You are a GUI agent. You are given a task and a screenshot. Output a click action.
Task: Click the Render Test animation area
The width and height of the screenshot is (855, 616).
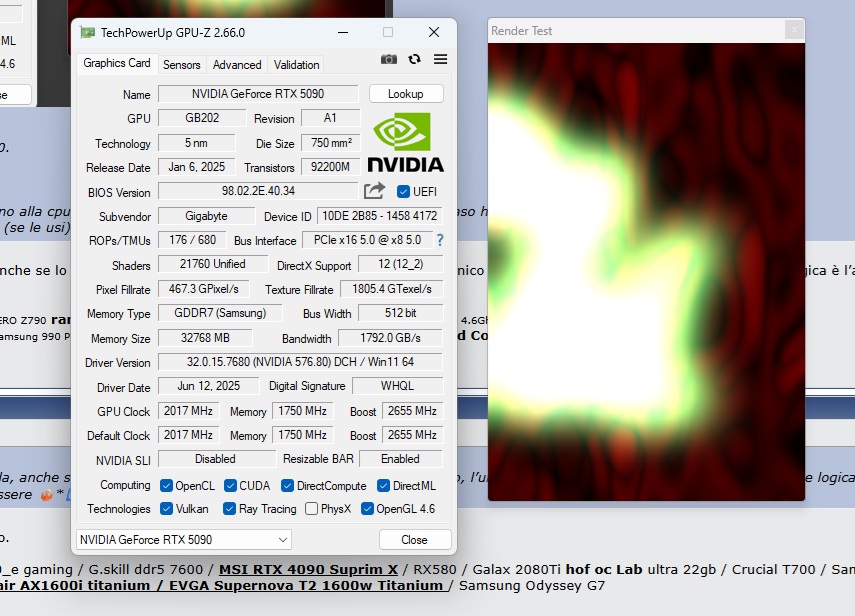pyautogui.click(x=646, y=271)
